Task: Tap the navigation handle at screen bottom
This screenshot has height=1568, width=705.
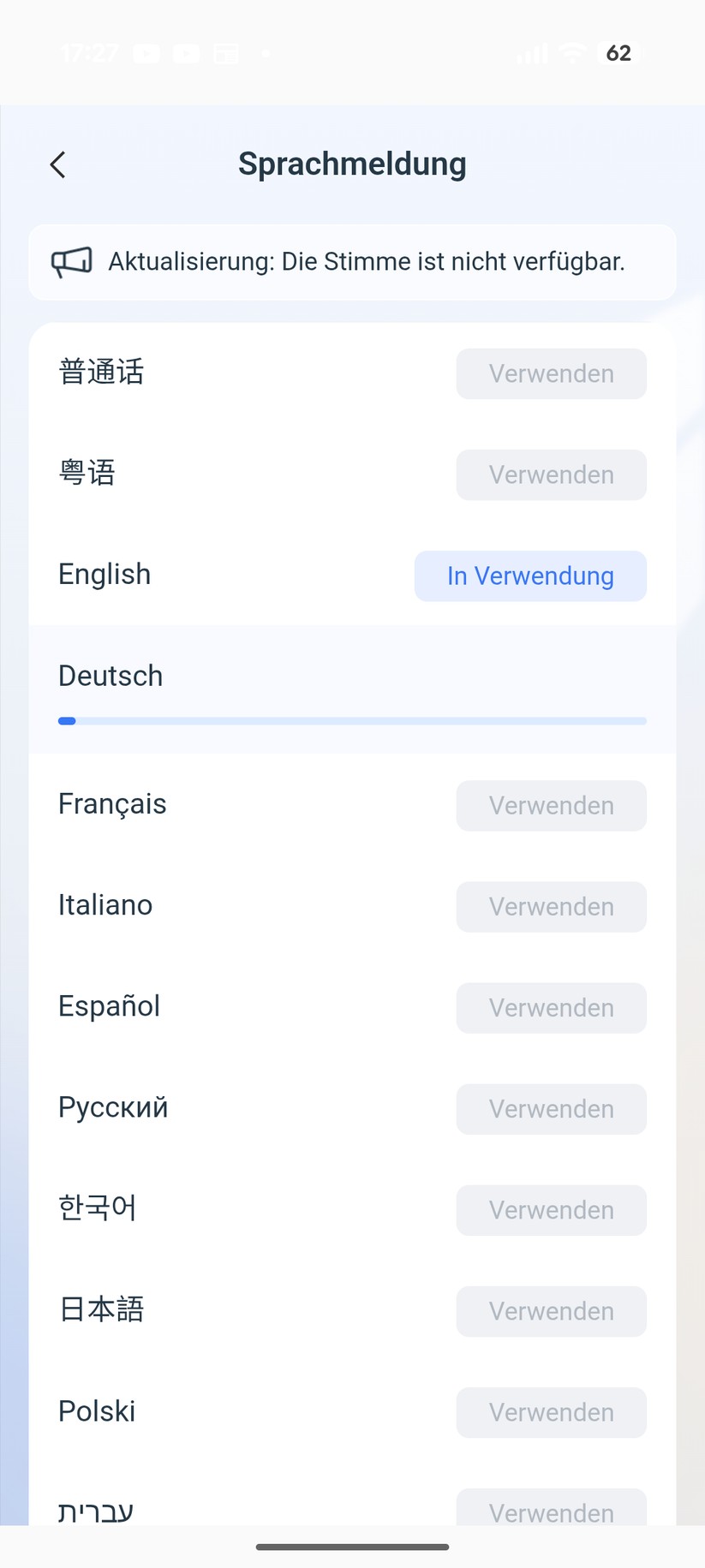Action: coord(352,1547)
